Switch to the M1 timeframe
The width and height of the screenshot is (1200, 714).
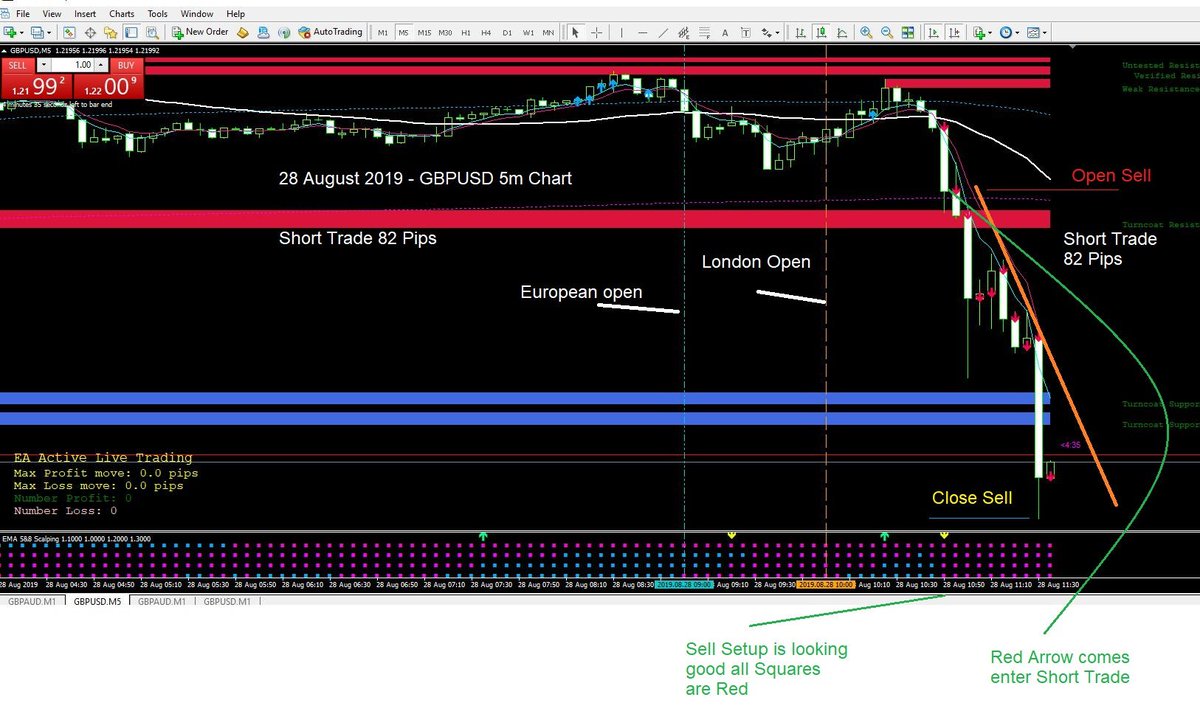pos(382,32)
